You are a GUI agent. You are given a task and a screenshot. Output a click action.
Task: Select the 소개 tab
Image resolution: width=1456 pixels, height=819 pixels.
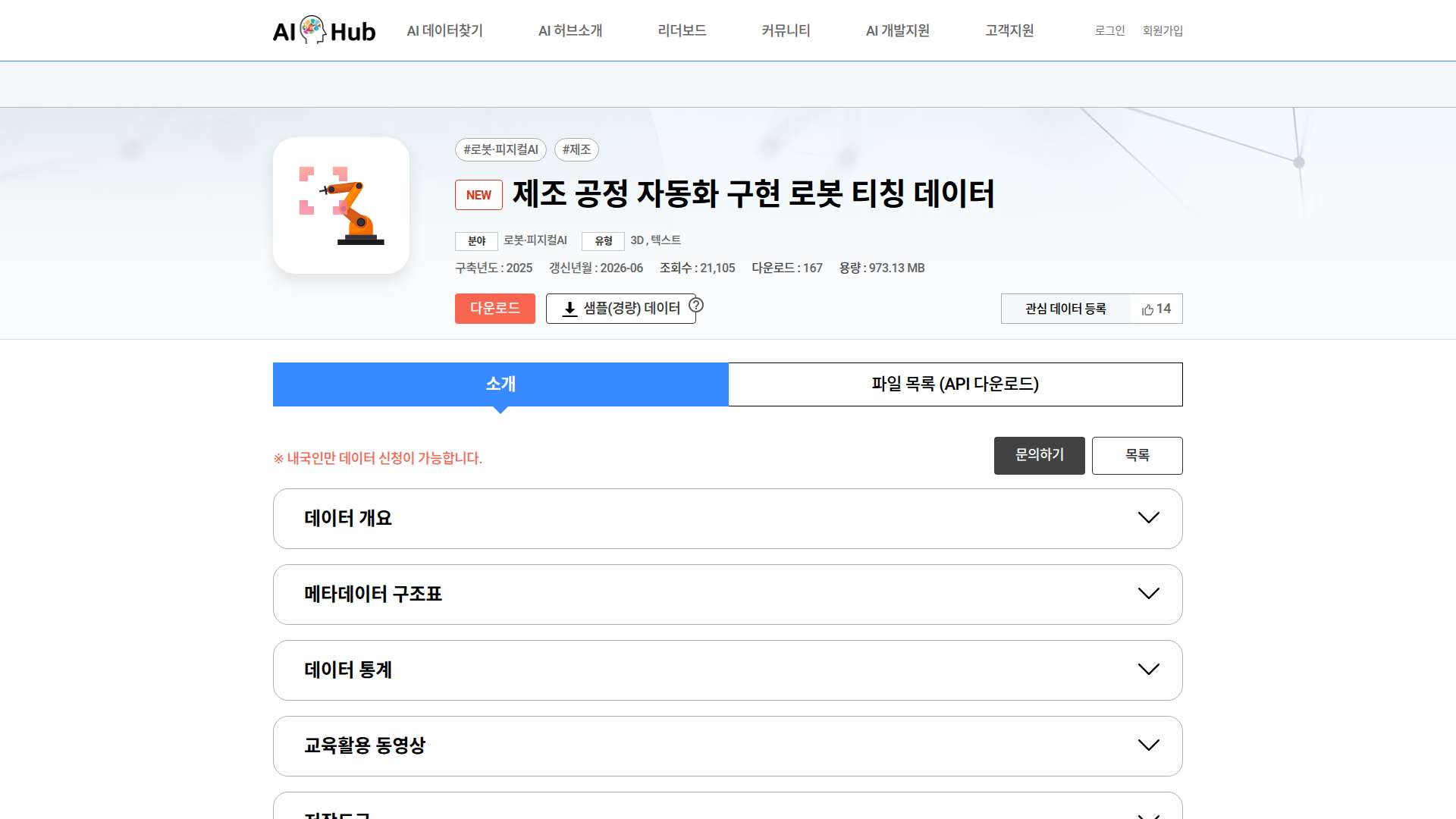click(x=500, y=384)
